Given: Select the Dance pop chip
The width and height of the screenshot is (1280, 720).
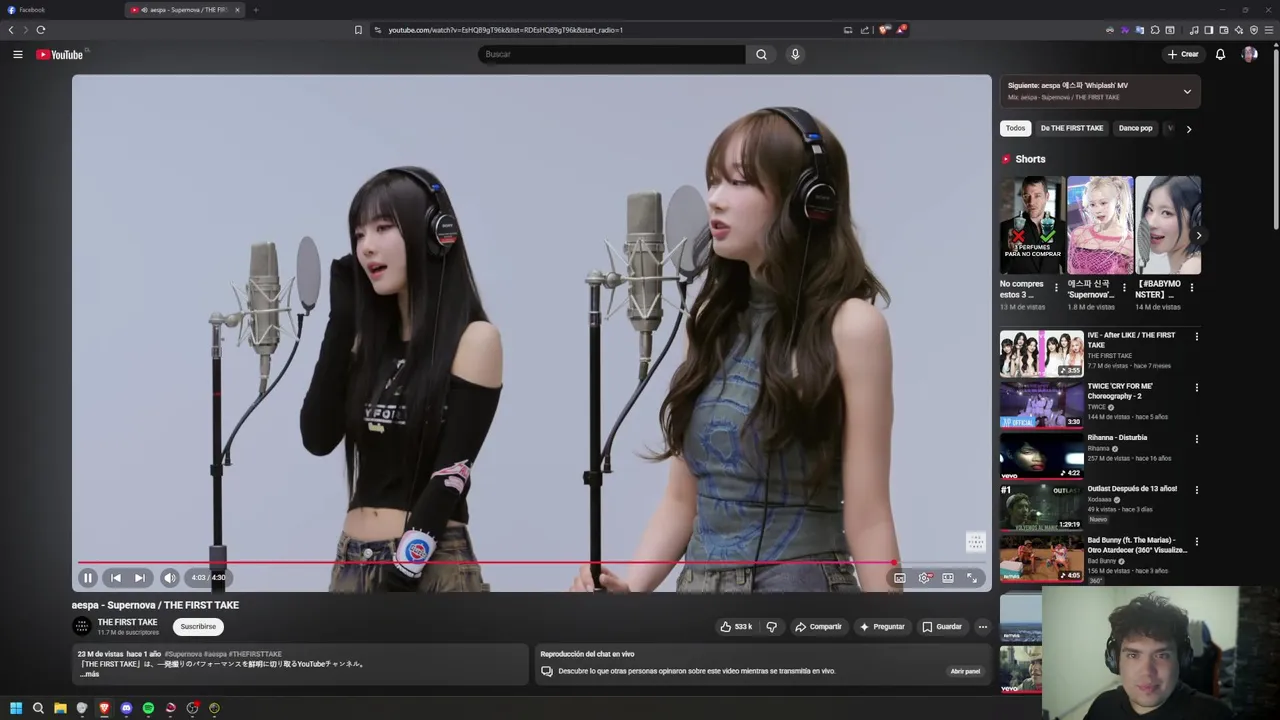Looking at the screenshot, I should 1135,128.
